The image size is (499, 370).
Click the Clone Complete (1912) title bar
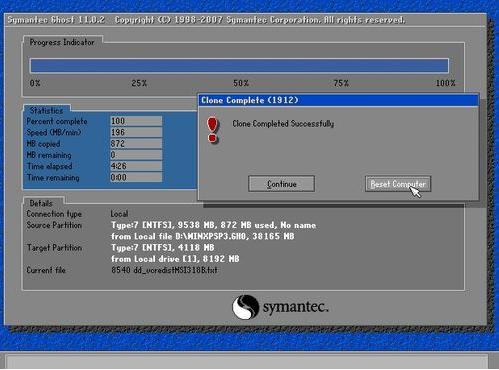pyautogui.click(x=338, y=100)
